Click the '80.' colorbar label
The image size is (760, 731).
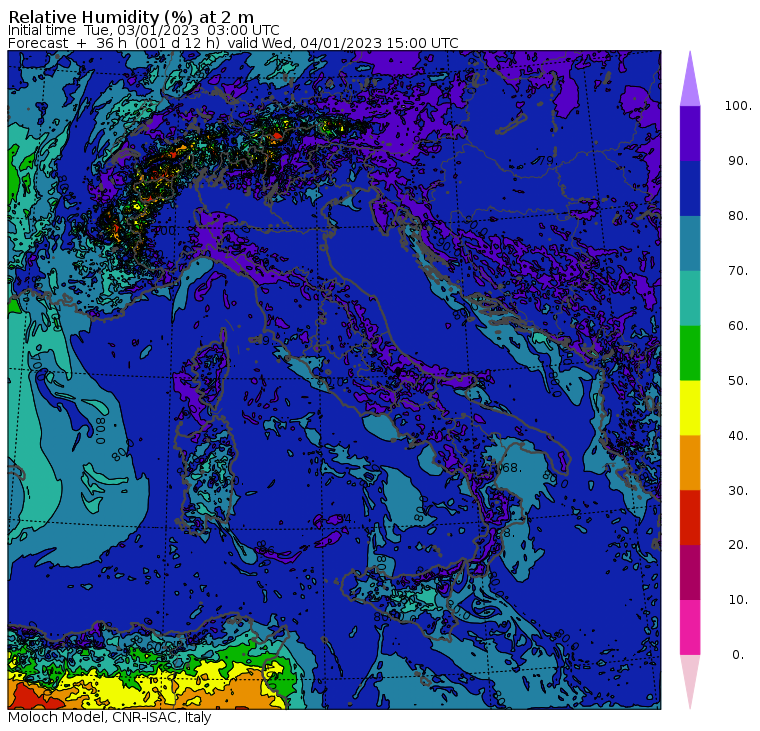pos(738,216)
